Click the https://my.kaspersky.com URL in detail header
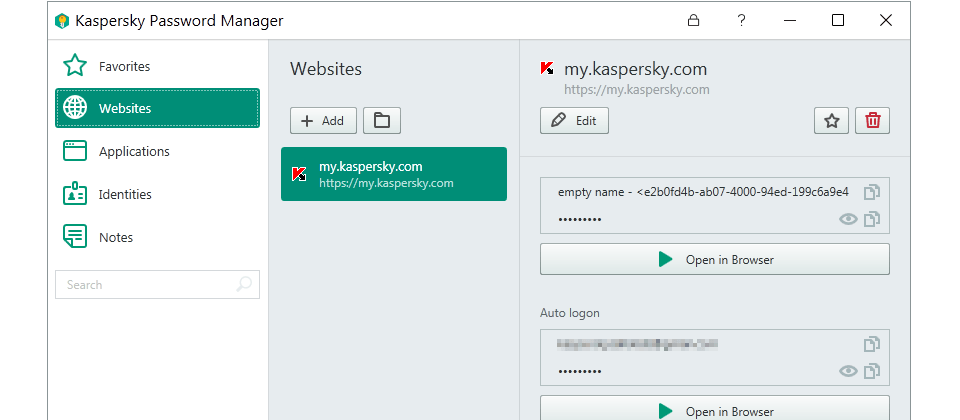 (x=637, y=90)
